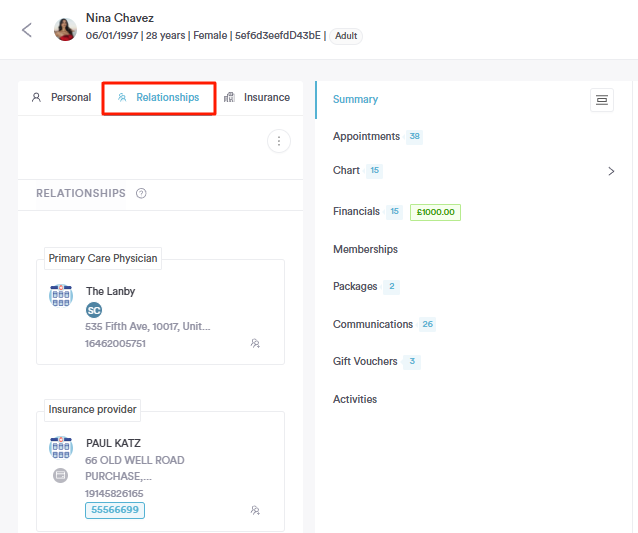Open Gift Vouchers section
Screen dimensions: 638x533
365,361
